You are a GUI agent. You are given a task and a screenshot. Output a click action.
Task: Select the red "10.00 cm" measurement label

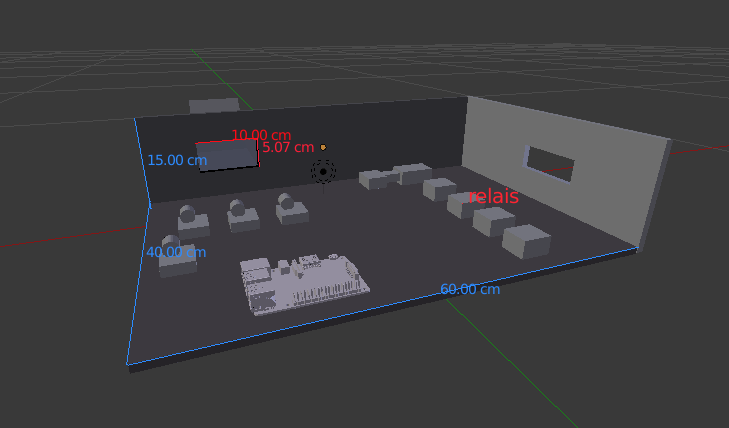pos(261,135)
